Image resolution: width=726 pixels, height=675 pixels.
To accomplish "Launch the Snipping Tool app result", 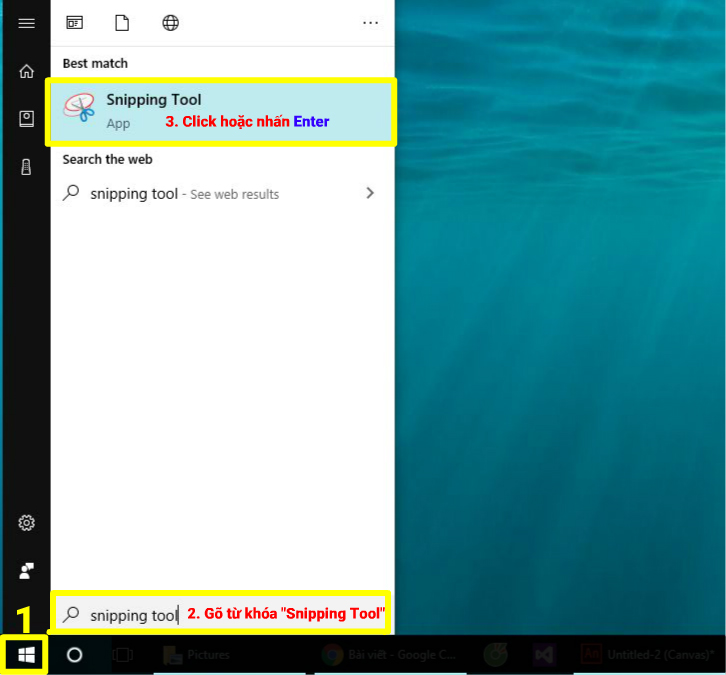I will tap(221, 112).
